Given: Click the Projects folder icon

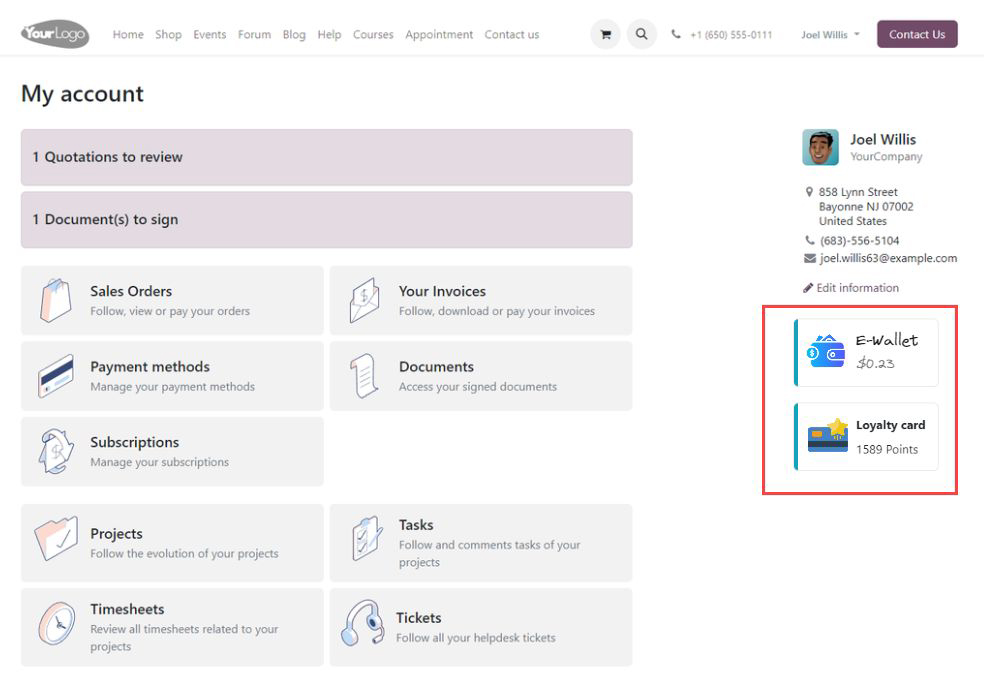Looking at the screenshot, I should pyautogui.click(x=56, y=538).
